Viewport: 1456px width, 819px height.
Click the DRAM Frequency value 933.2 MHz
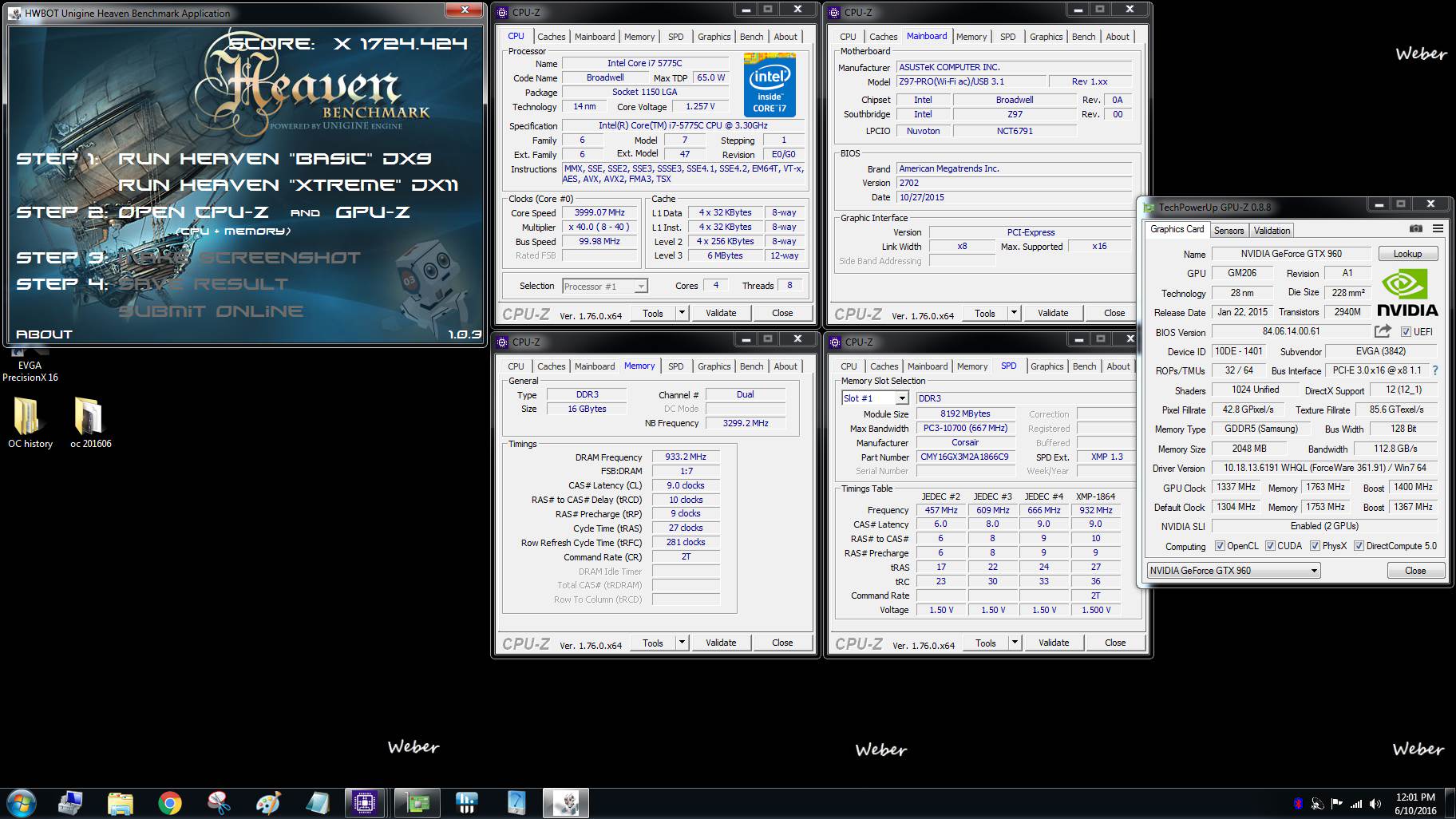pyautogui.click(x=686, y=457)
